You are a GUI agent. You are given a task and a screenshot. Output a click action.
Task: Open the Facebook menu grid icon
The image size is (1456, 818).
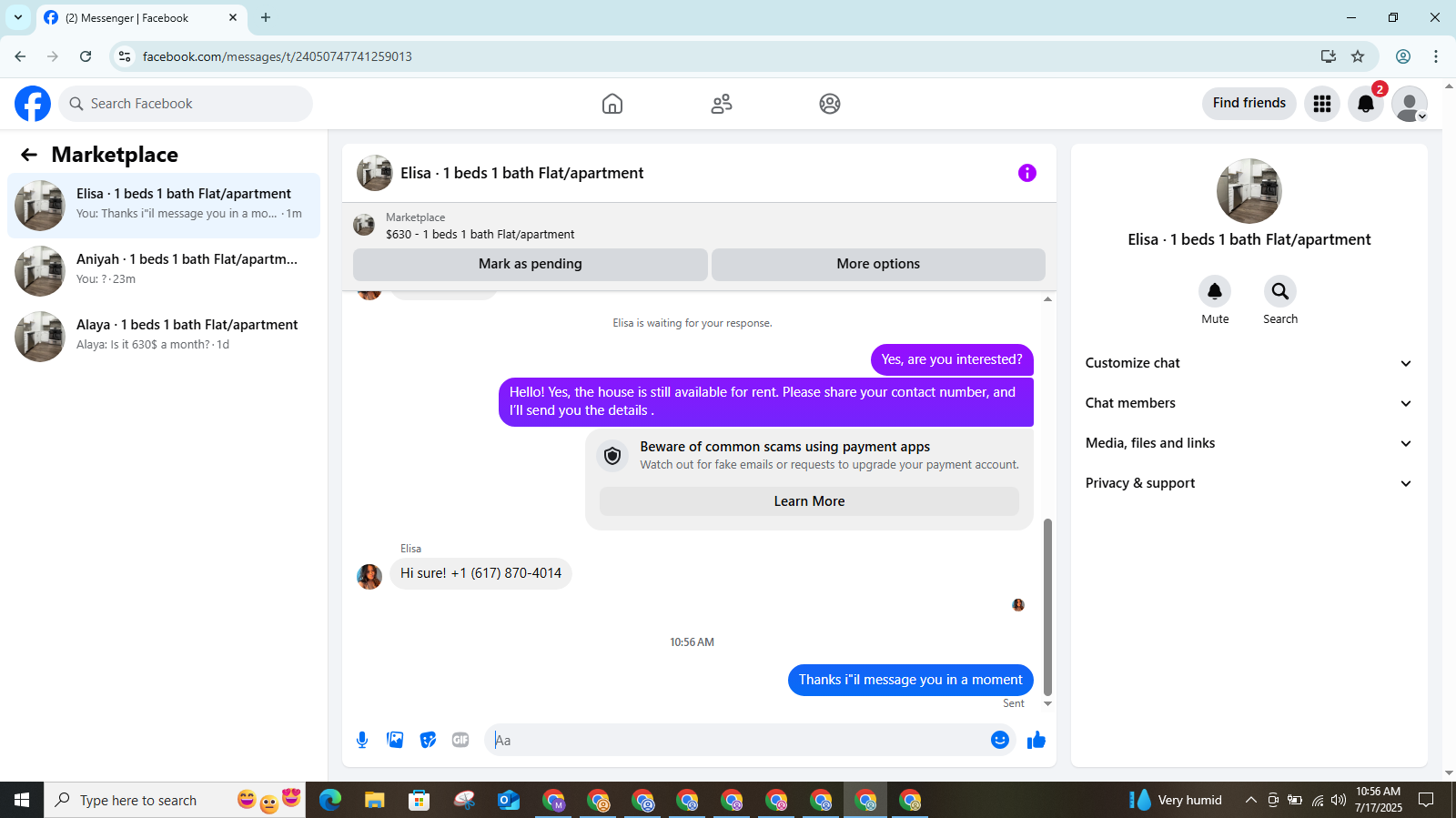click(1322, 104)
